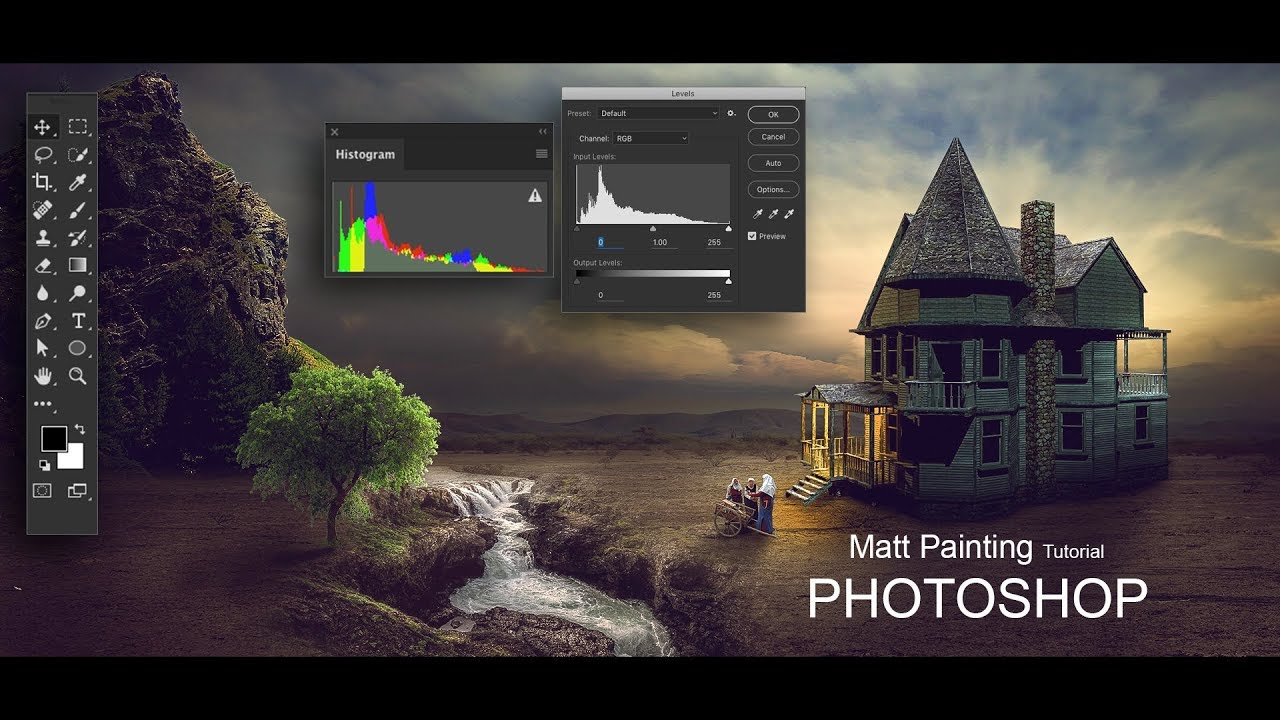Click Cancel in the Levels dialog
The width and height of the screenshot is (1280, 720).
click(x=773, y=137)
